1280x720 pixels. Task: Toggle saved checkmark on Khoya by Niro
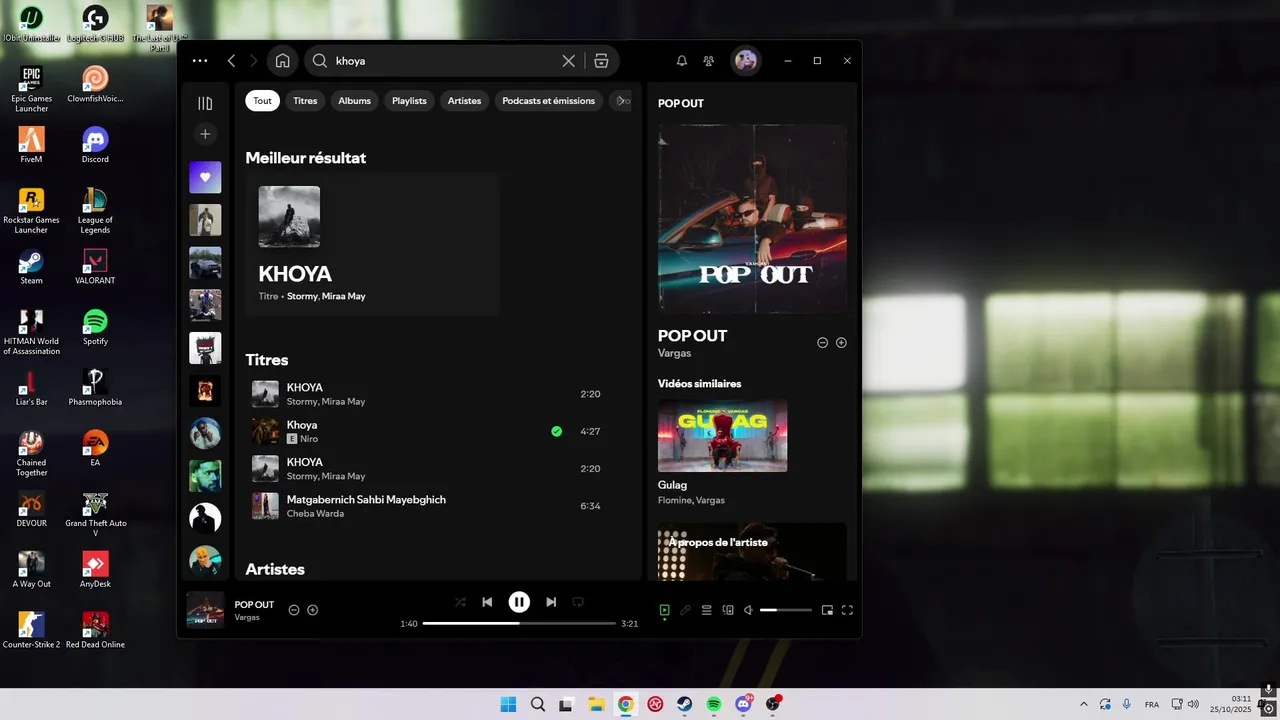557,432
